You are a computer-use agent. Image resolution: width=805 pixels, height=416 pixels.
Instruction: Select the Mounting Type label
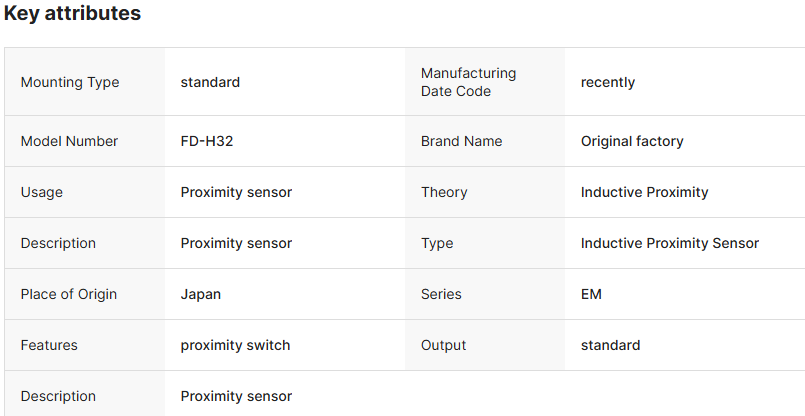coord(70,82)
